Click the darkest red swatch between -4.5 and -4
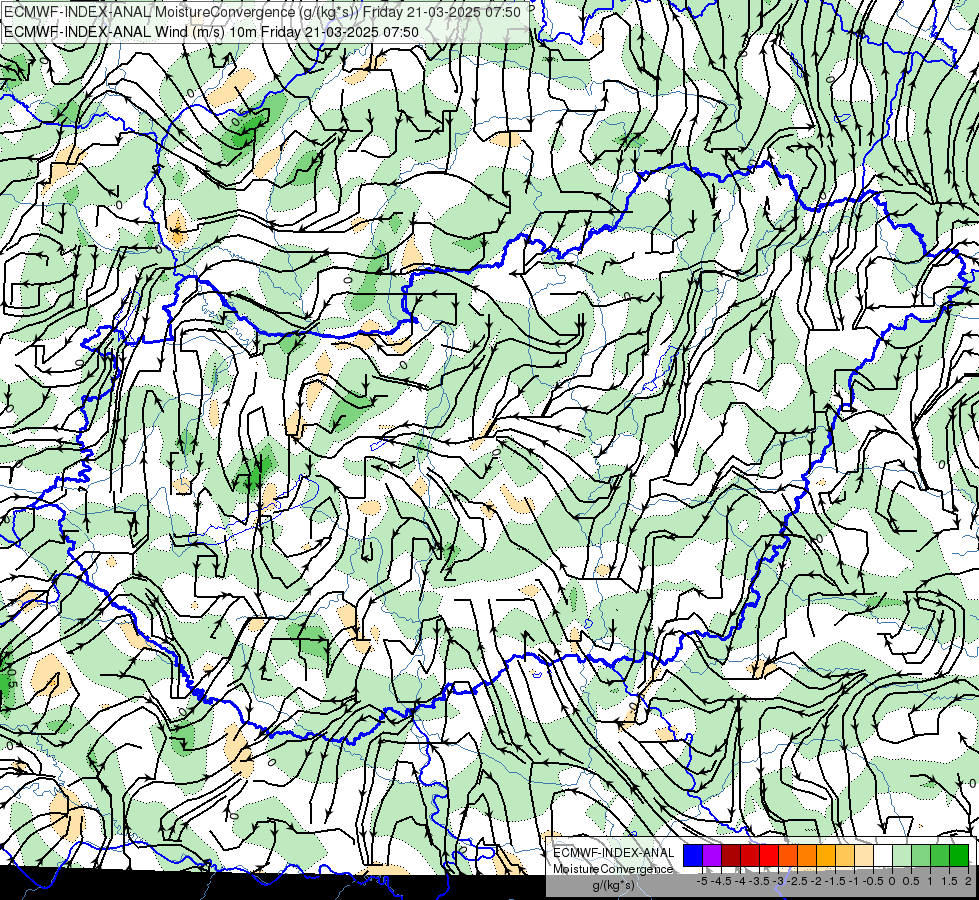 [731, 855]
